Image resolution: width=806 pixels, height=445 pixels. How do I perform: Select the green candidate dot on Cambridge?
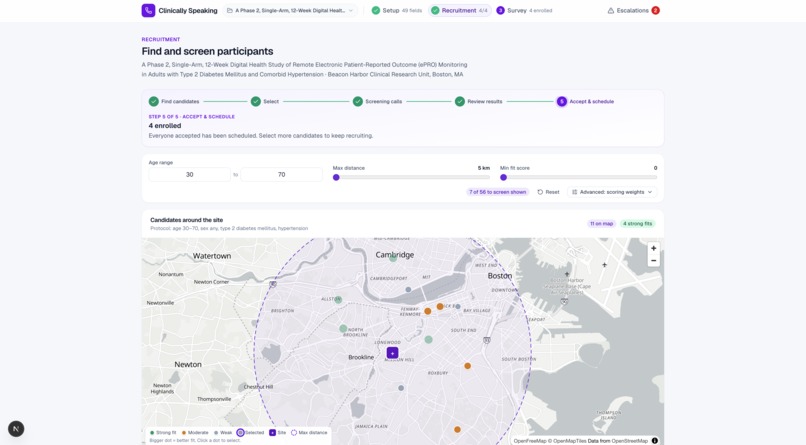coord(393,259)
